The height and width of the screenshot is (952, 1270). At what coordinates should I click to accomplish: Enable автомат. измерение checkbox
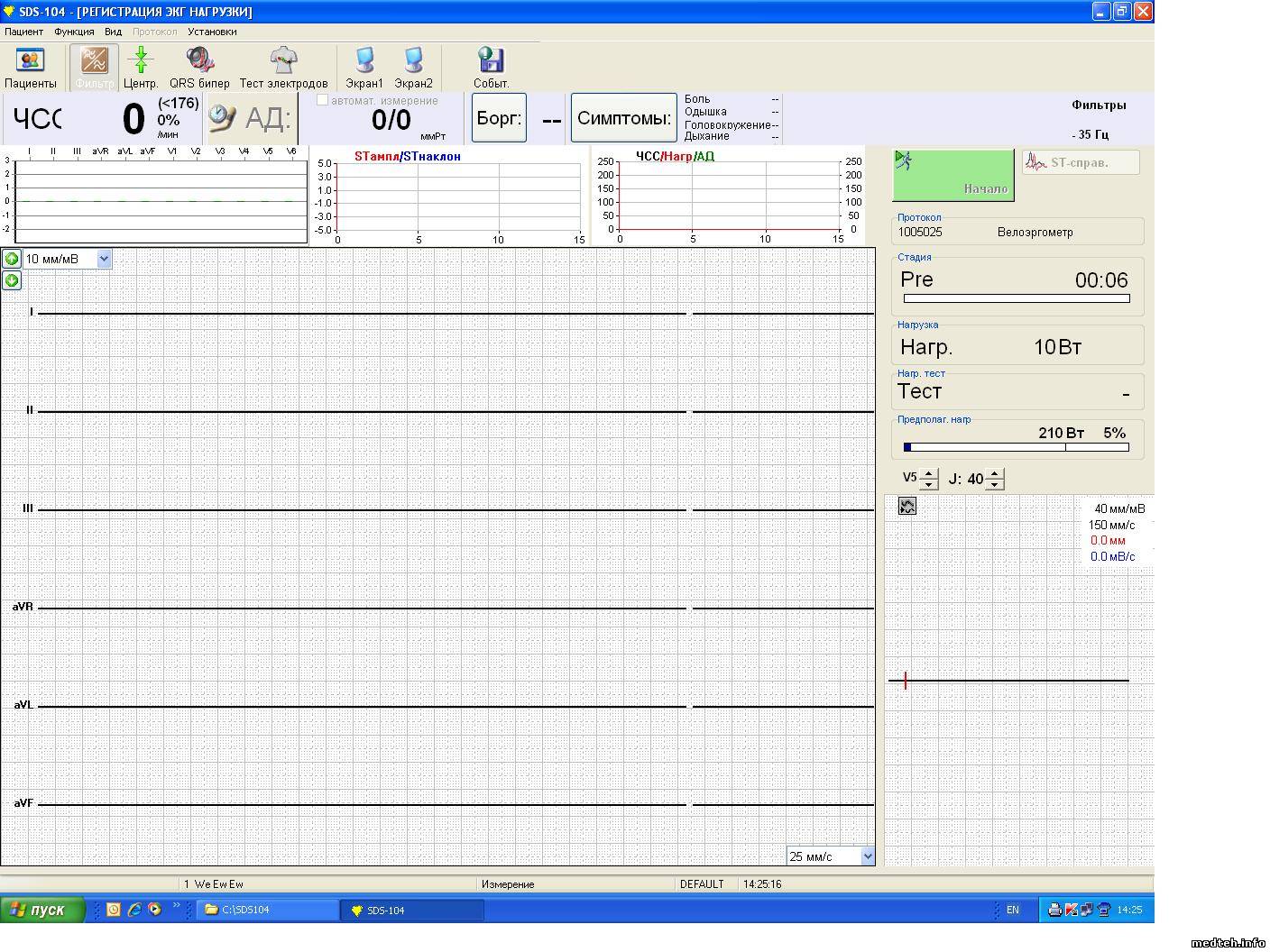322,100
